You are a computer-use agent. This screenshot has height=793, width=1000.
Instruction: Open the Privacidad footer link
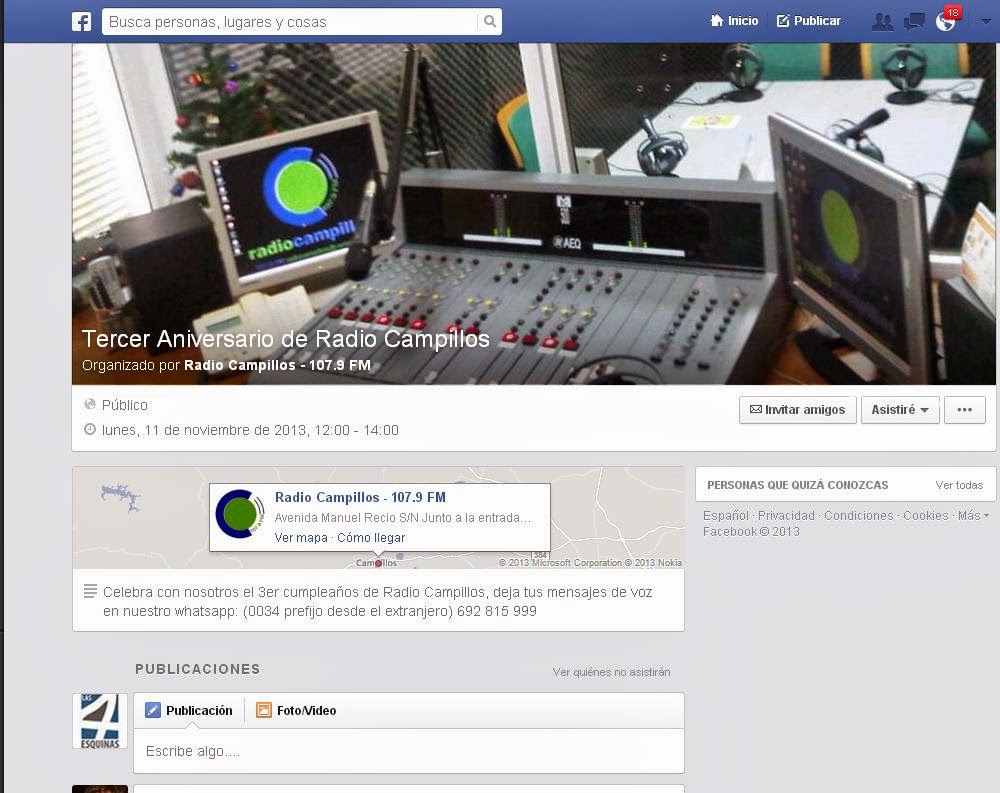click(x=786, y=515)
